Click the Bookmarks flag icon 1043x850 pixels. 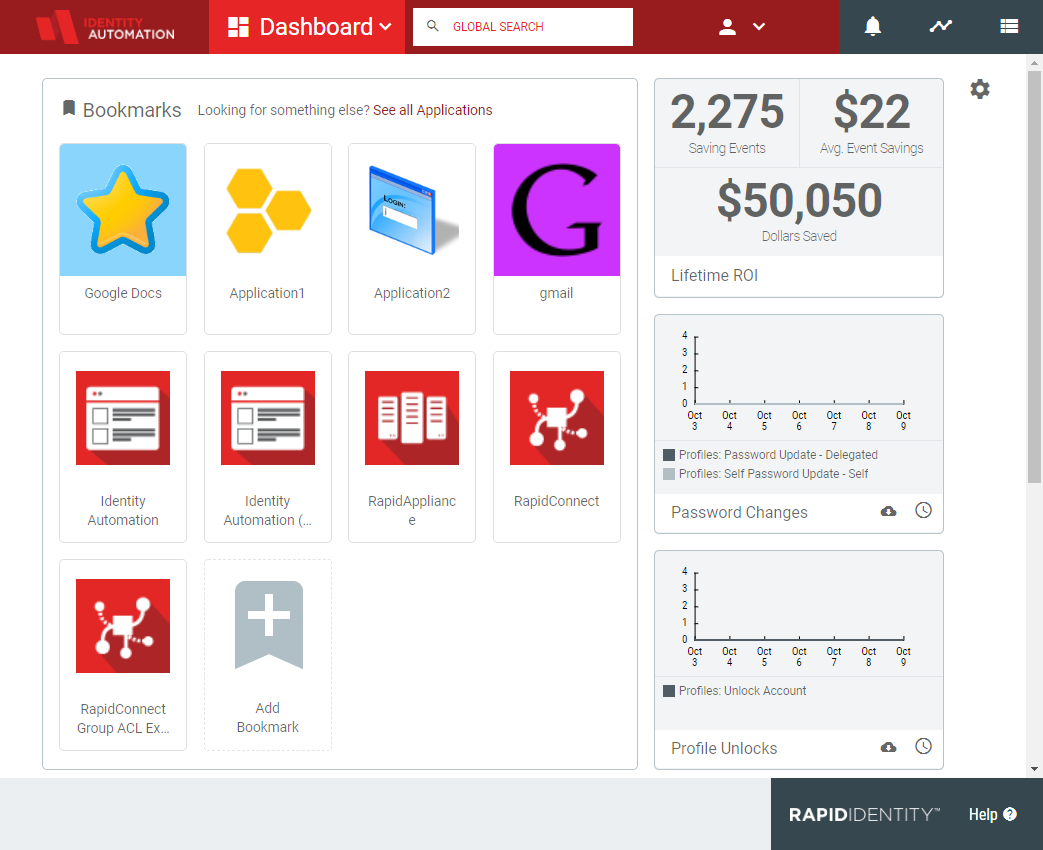coord(69,108)
